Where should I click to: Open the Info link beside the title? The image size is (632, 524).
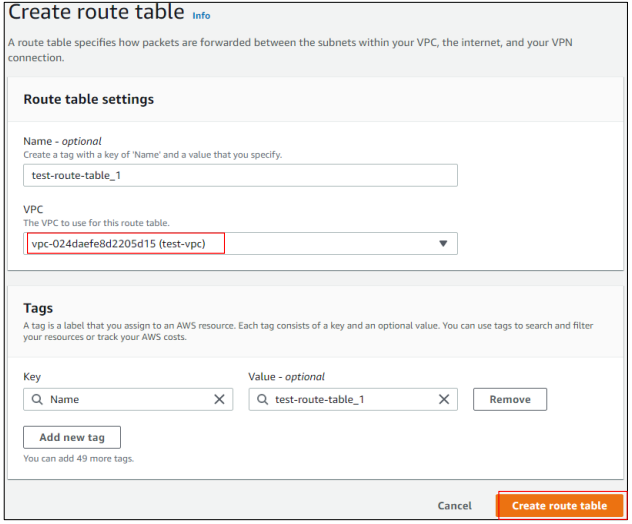(x=201, y=16)
